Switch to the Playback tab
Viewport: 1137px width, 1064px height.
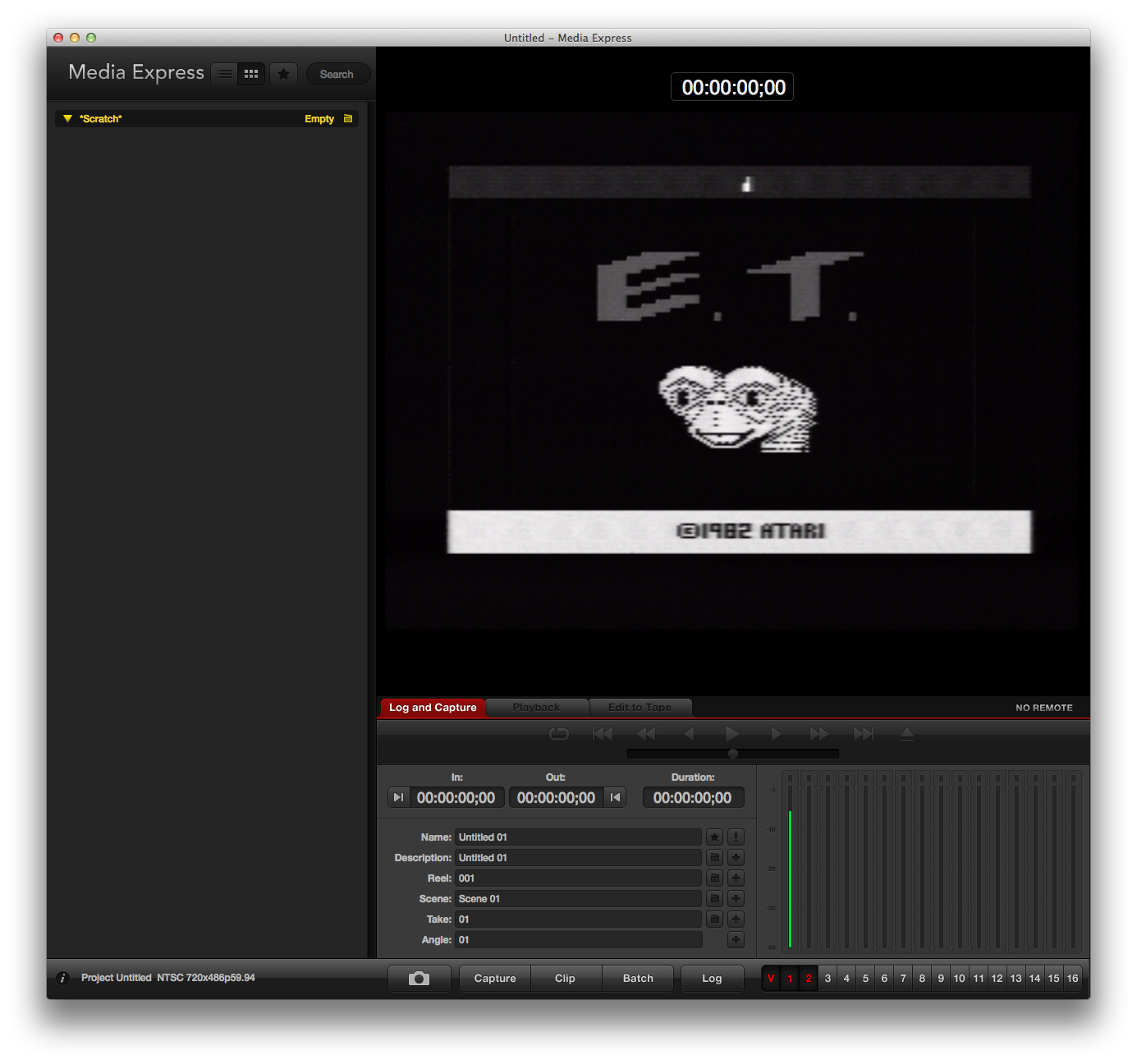pos(537,708)
